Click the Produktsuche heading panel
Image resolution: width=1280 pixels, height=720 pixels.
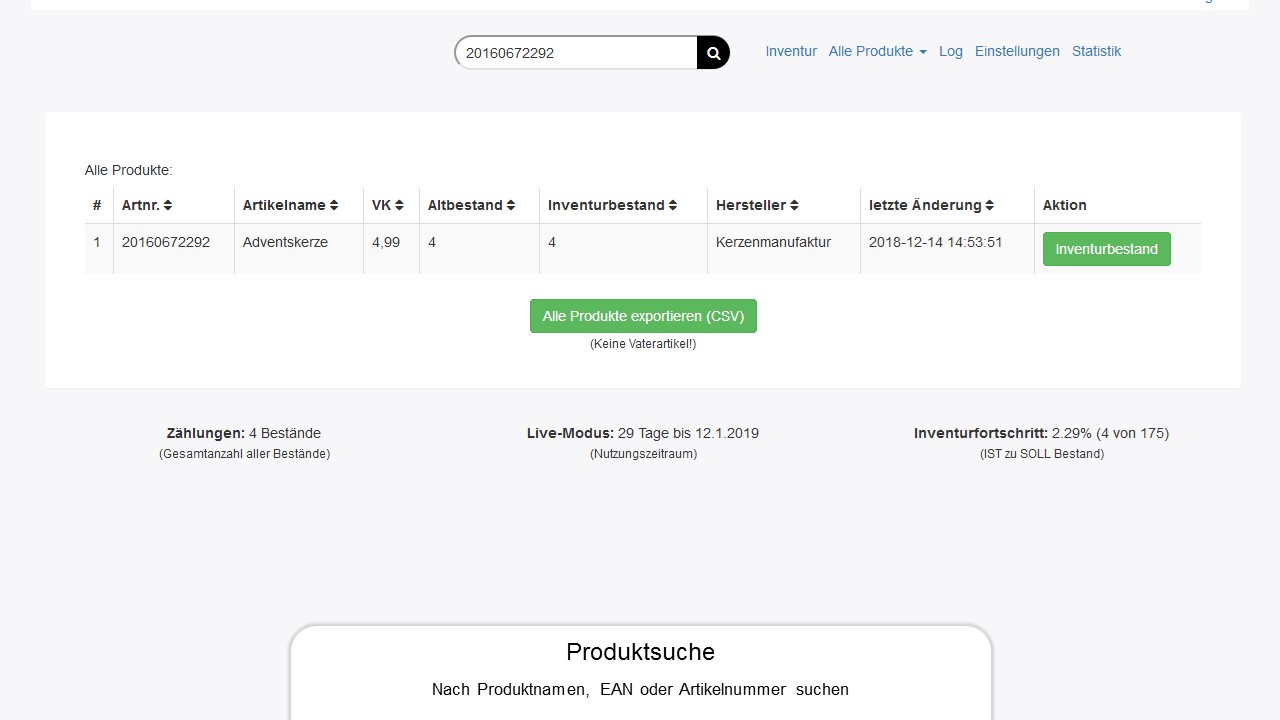tap(640, 652)
